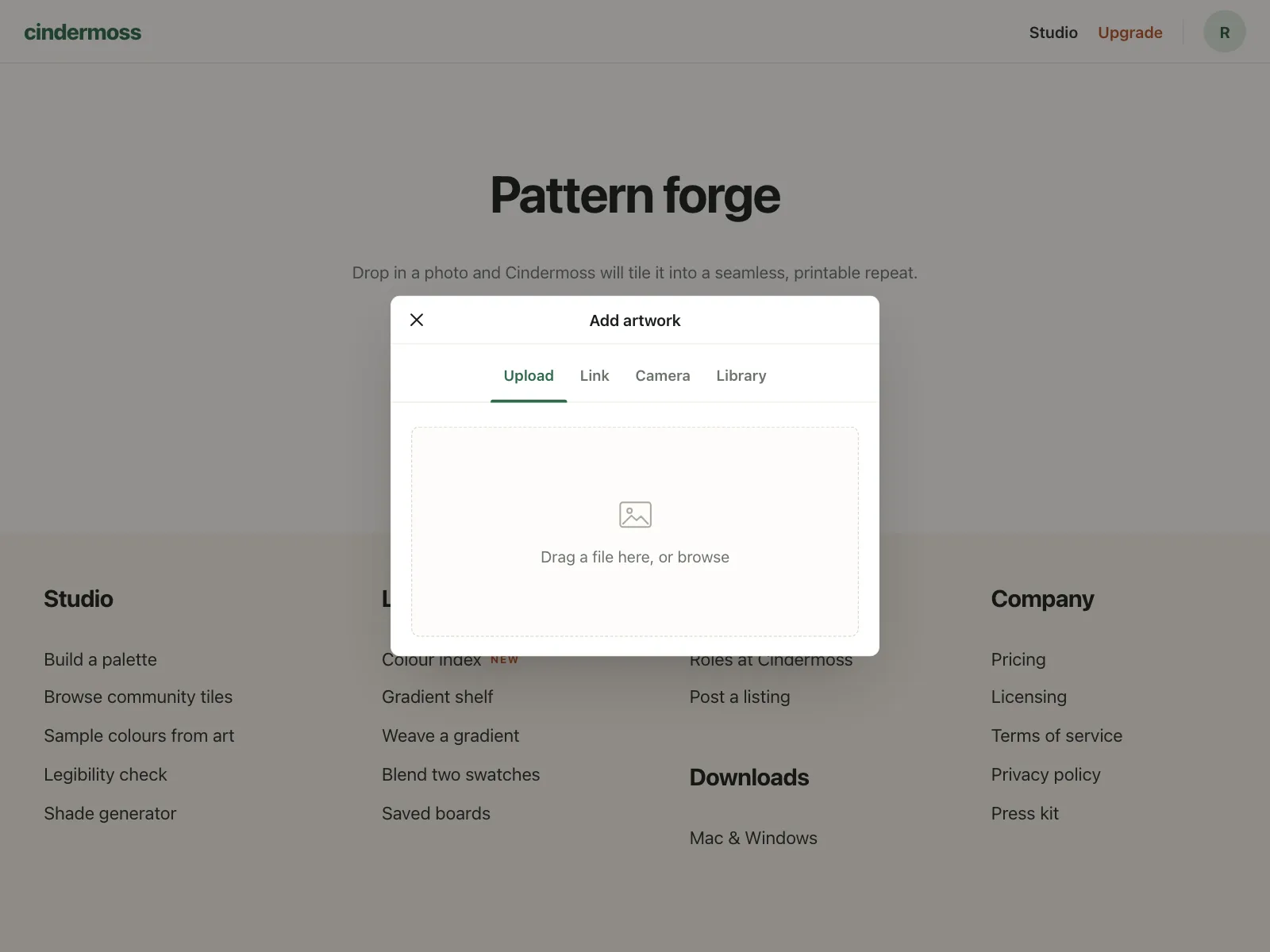Open the Mac & Windows download link
This screenshot has height=952, width=1270.
(753, 838)
